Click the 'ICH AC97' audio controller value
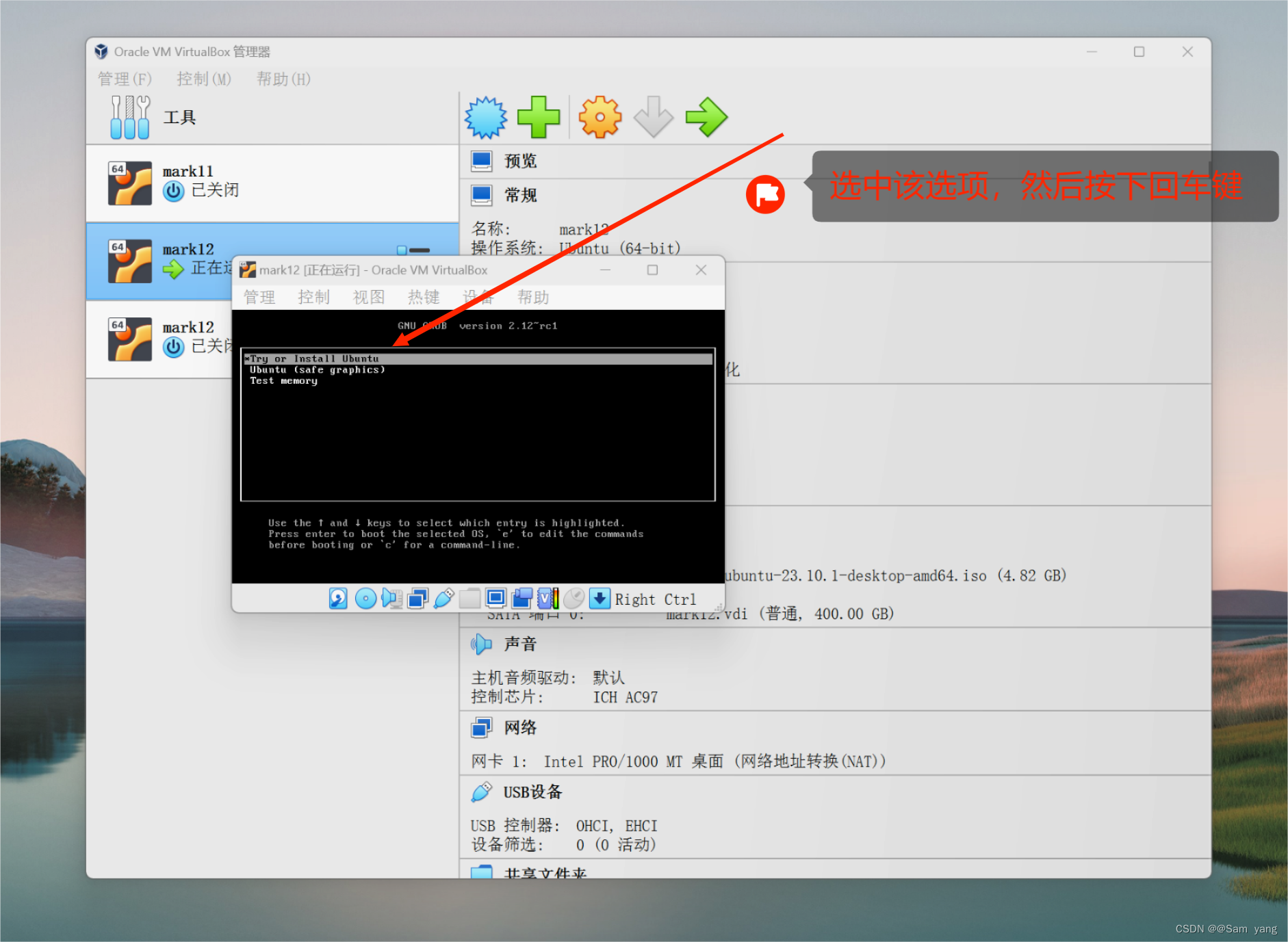This screenshot has height=942, width=1288. 626,697
